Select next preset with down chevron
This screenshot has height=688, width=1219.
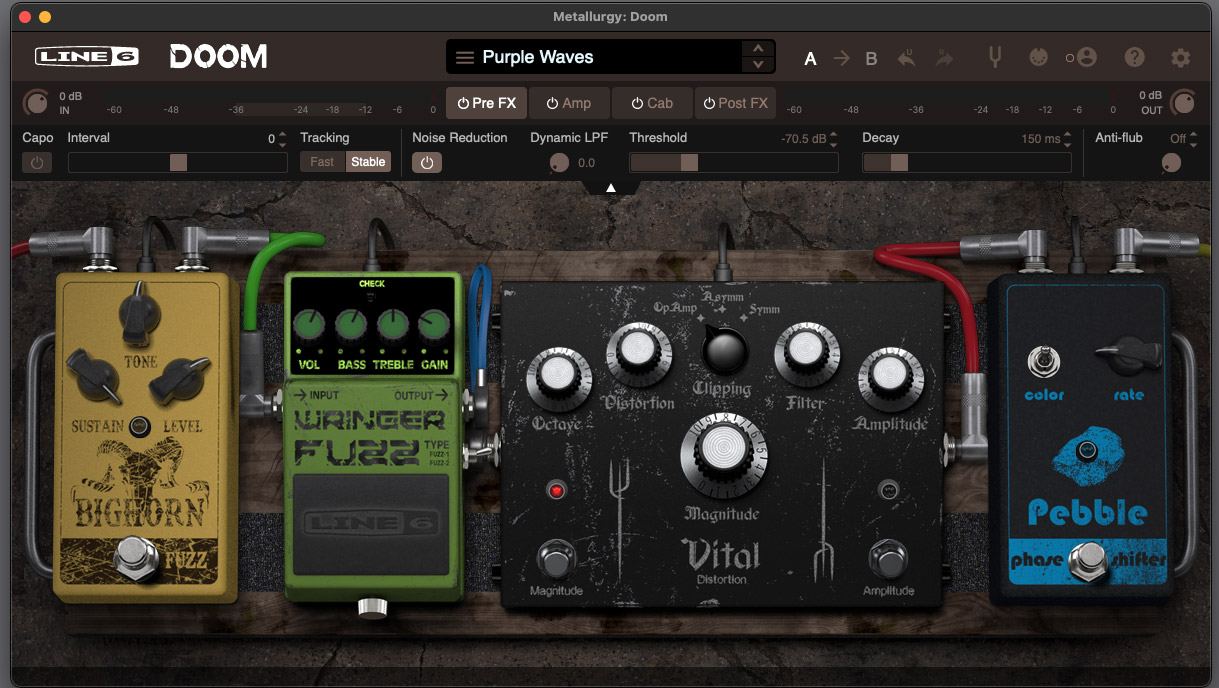tap(758, 65)
